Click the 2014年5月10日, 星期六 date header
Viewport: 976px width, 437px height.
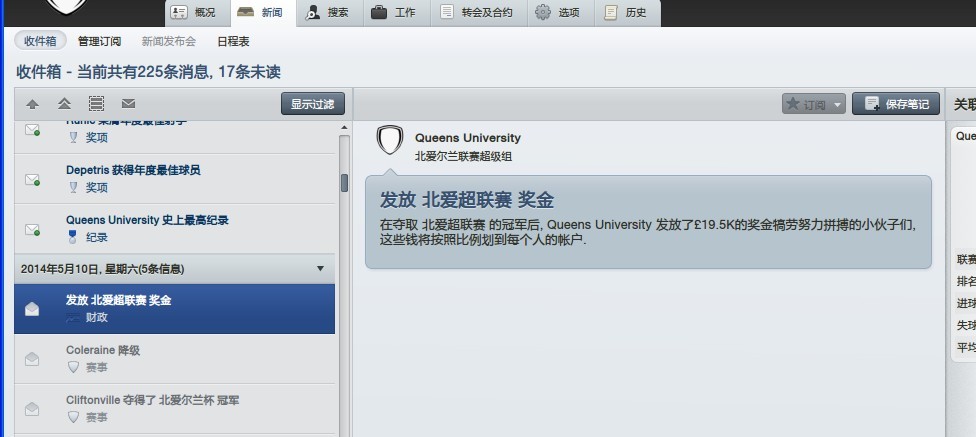point(174,269)
